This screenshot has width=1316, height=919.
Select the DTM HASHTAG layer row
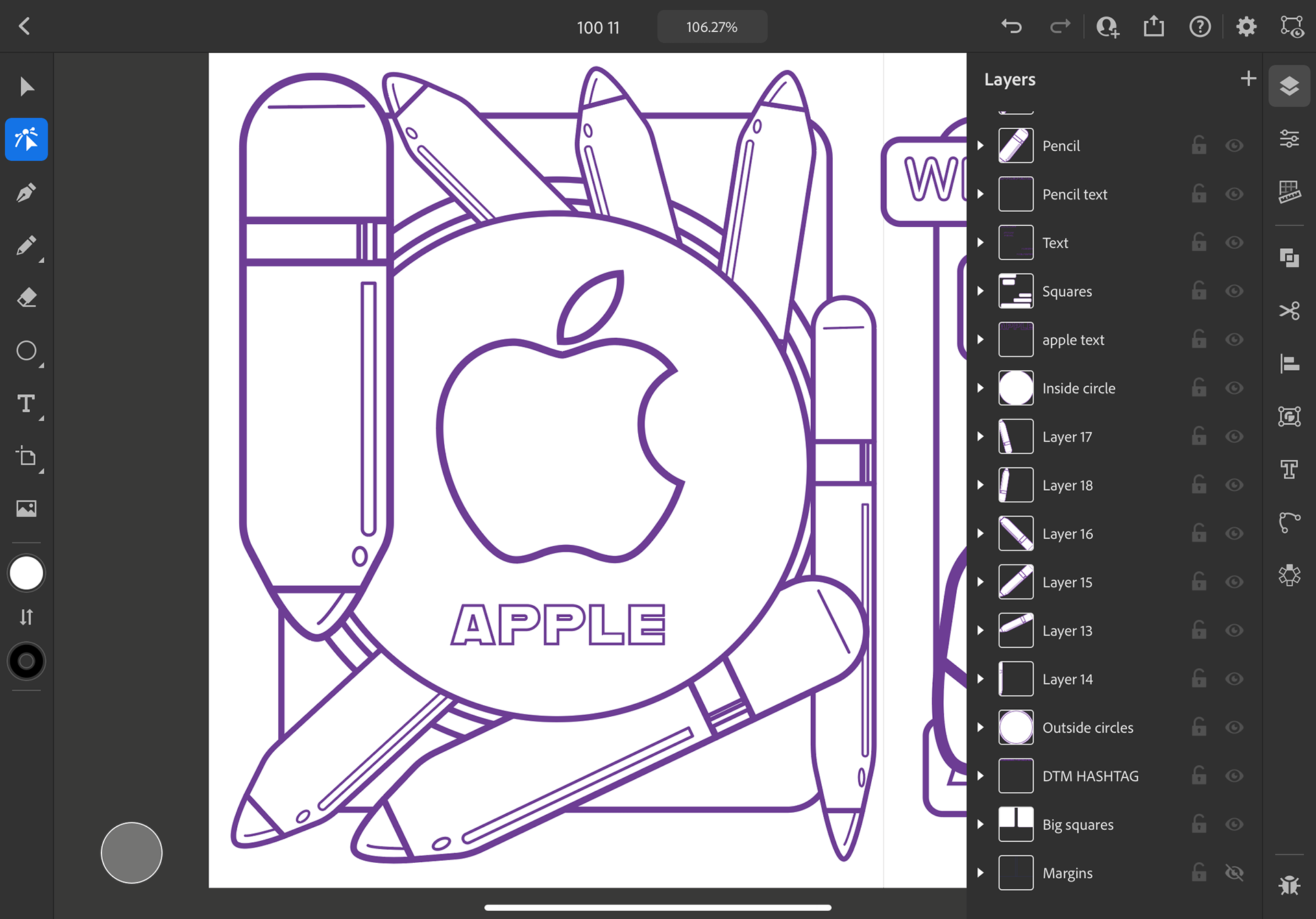[1114, 776]
